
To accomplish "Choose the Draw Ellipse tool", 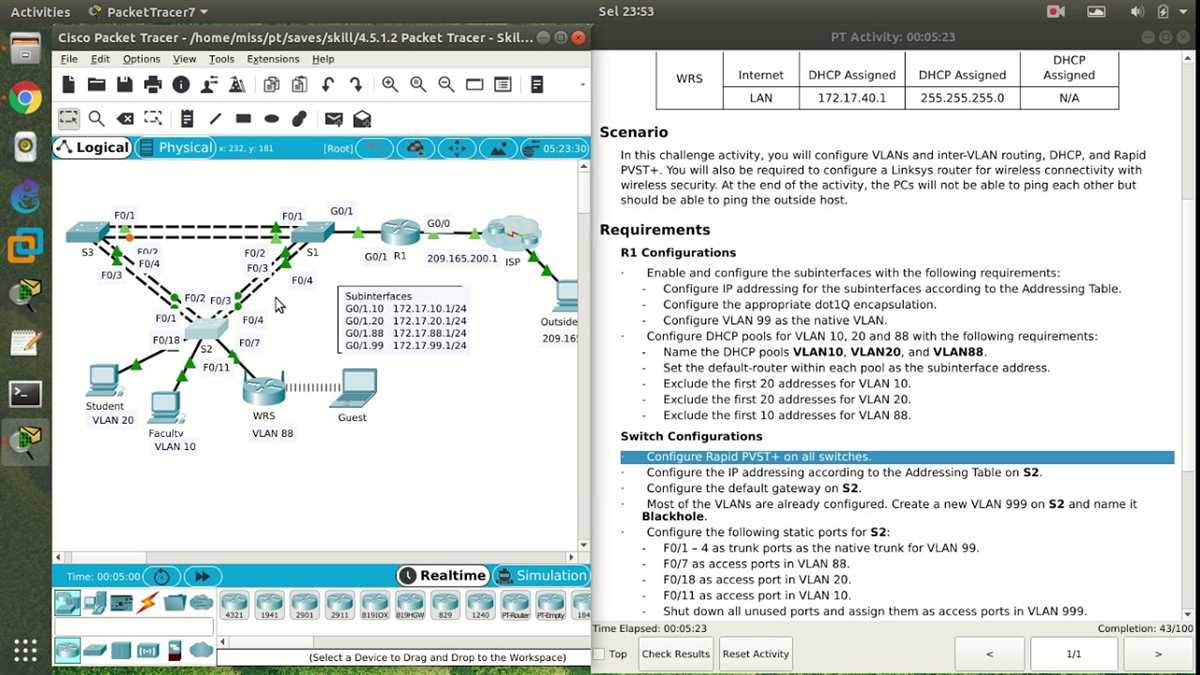I will 271,118.
